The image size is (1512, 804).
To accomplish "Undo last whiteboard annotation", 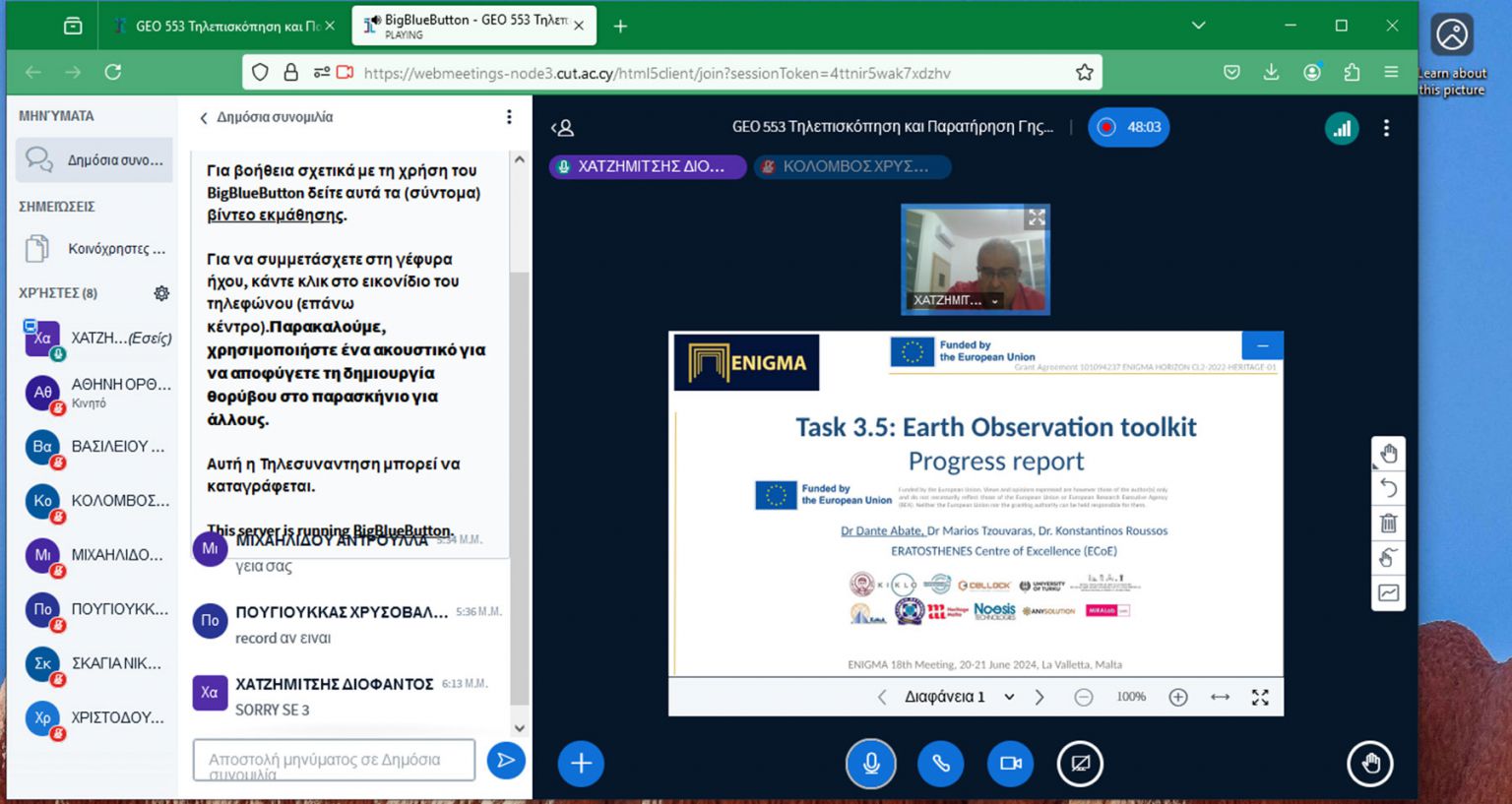I will click(1388, 488).
